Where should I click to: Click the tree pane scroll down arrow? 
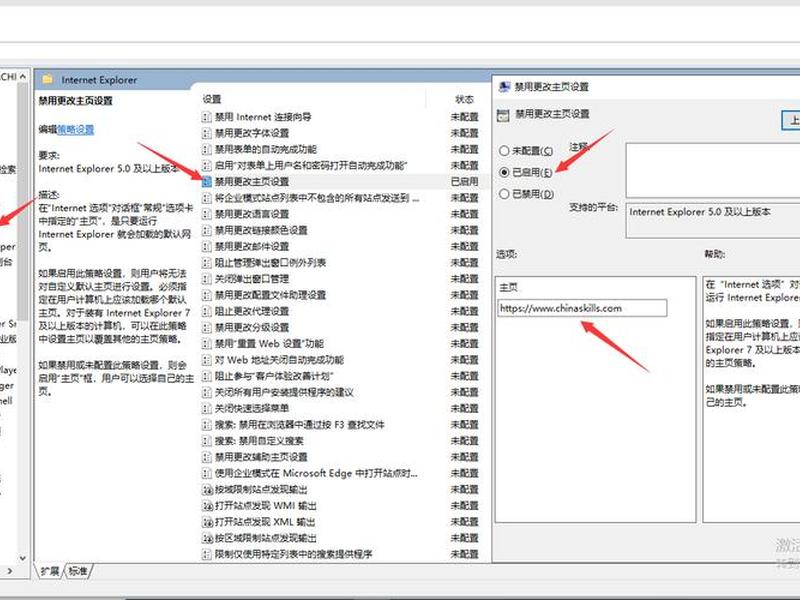tap(22, 558)
